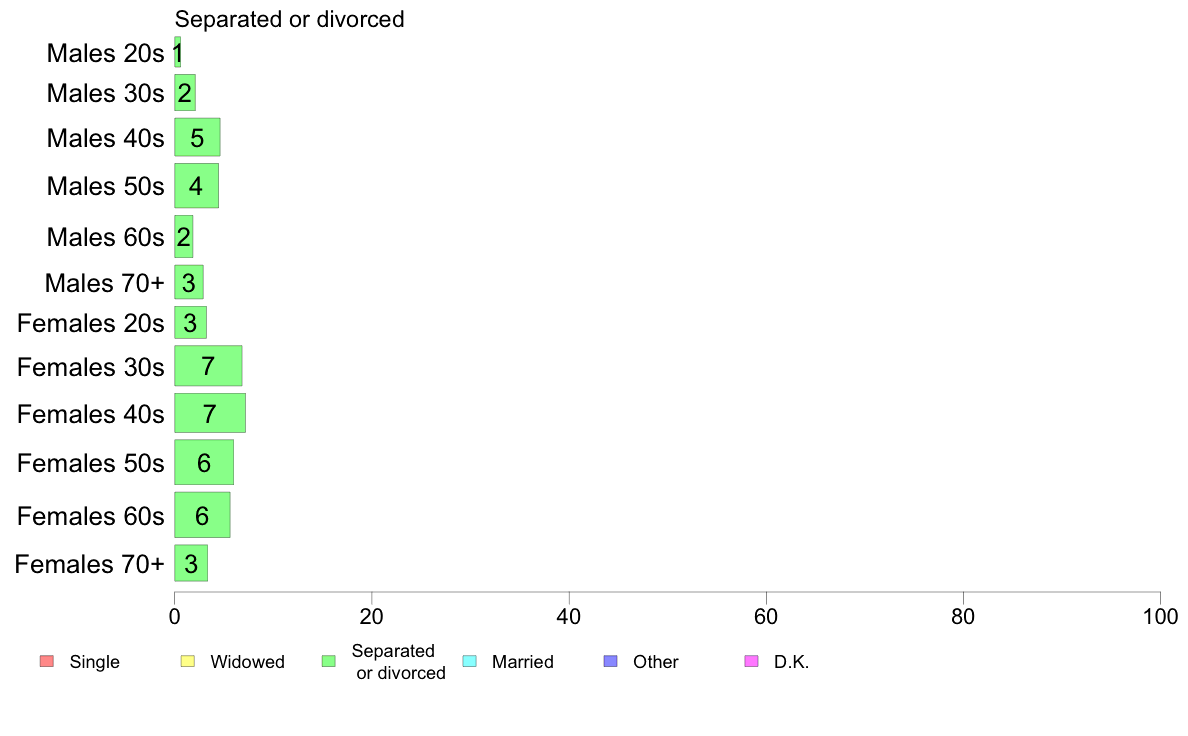The width and height of the screenshot is (1188, 736).
Task: Click the cyan Married legend swatch
Action: [470, 661]
